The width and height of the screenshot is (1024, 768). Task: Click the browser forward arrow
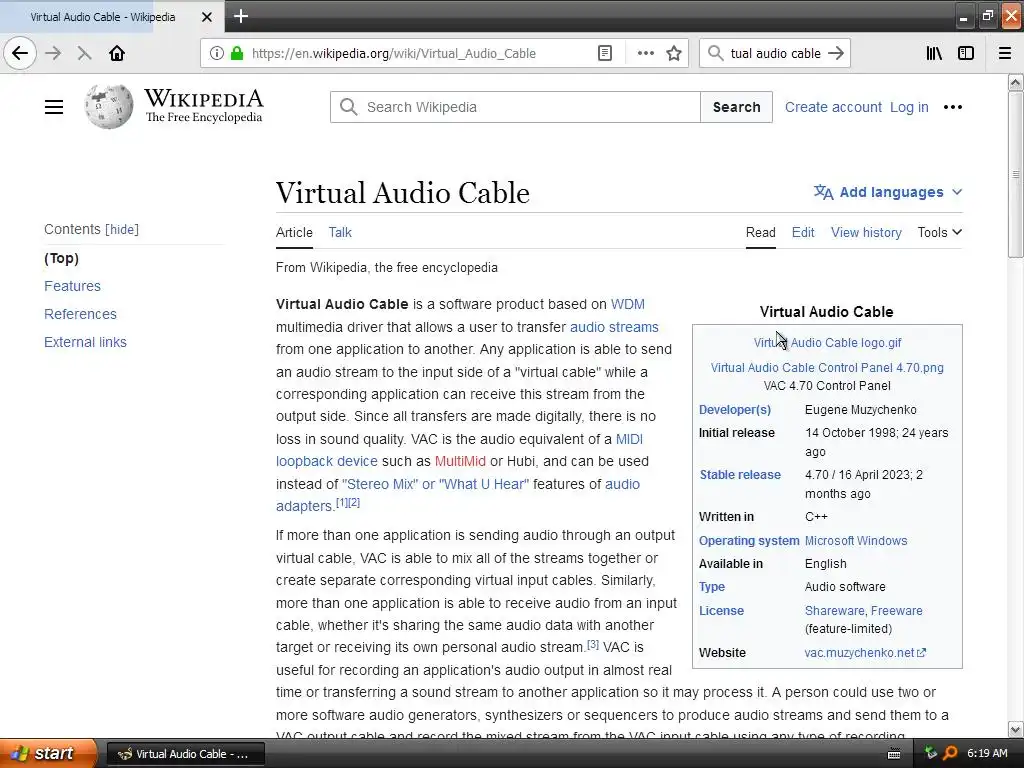click(x=53, y=53)
